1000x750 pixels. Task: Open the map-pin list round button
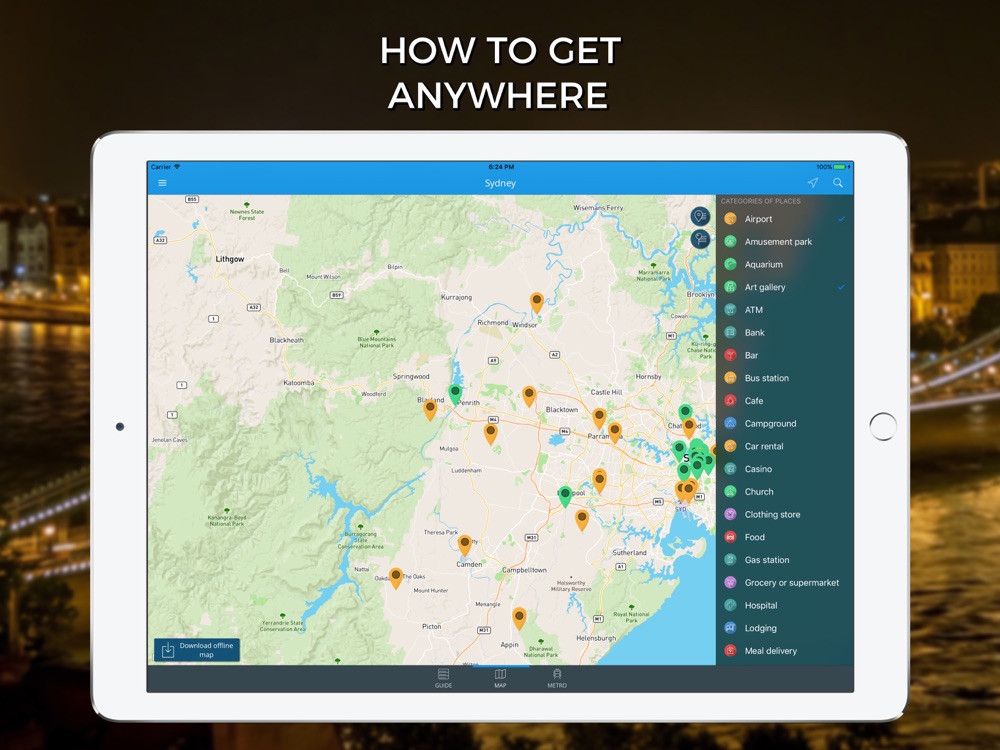(x=700, y=216)
